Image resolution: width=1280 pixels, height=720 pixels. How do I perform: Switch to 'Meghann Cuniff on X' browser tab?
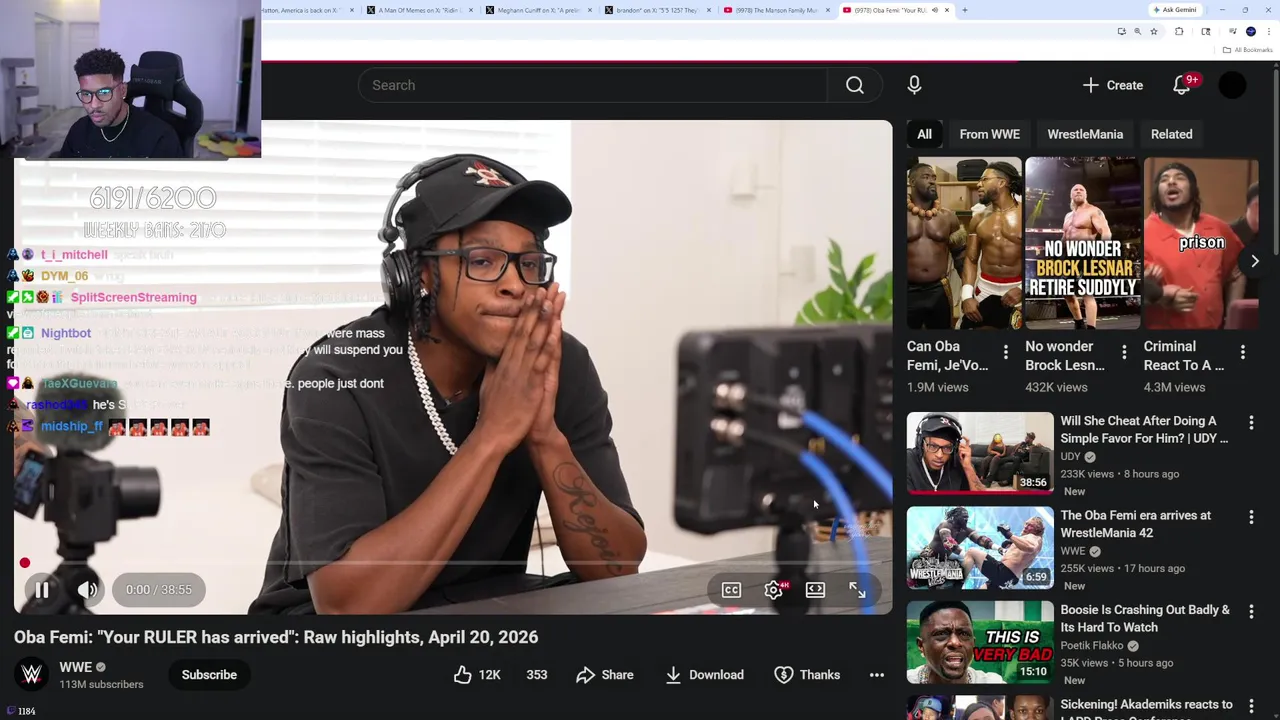click(538, 10)
